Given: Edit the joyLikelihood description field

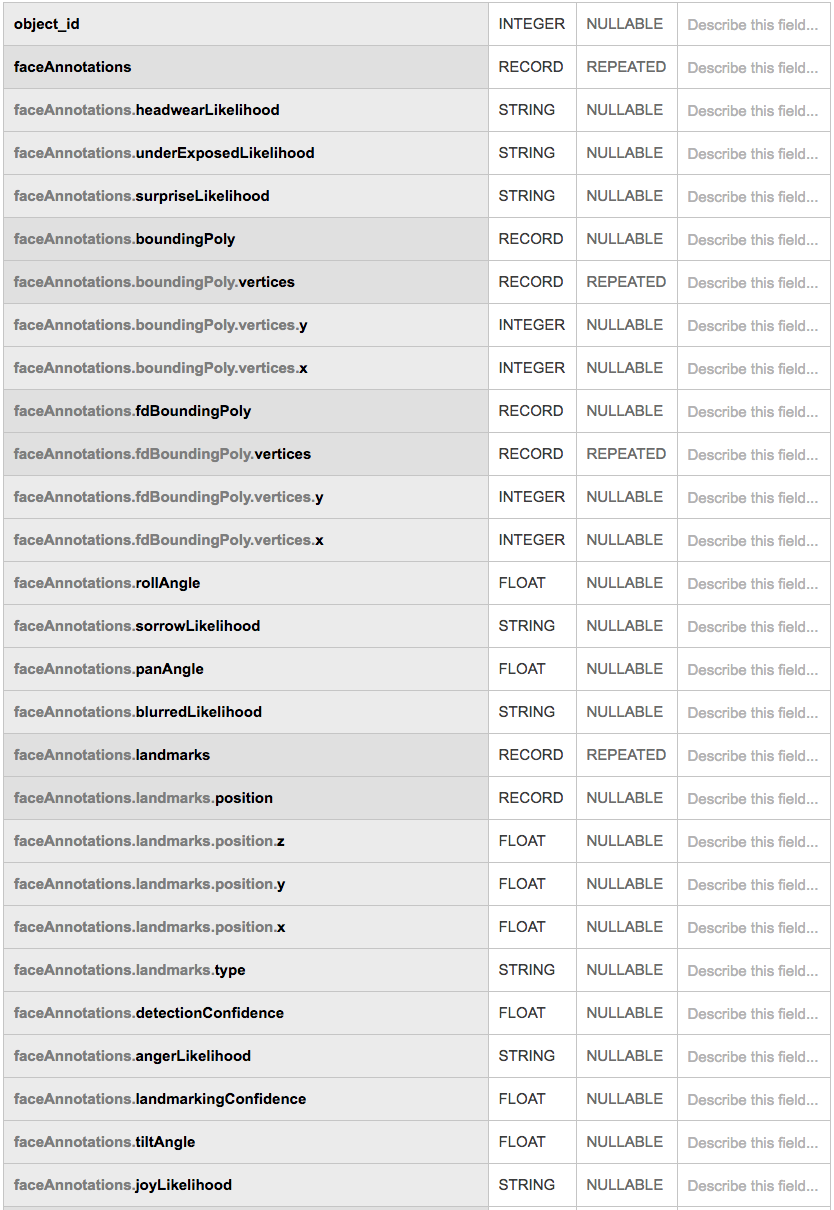Looking at the screenshot, I should click(752, 1186).
